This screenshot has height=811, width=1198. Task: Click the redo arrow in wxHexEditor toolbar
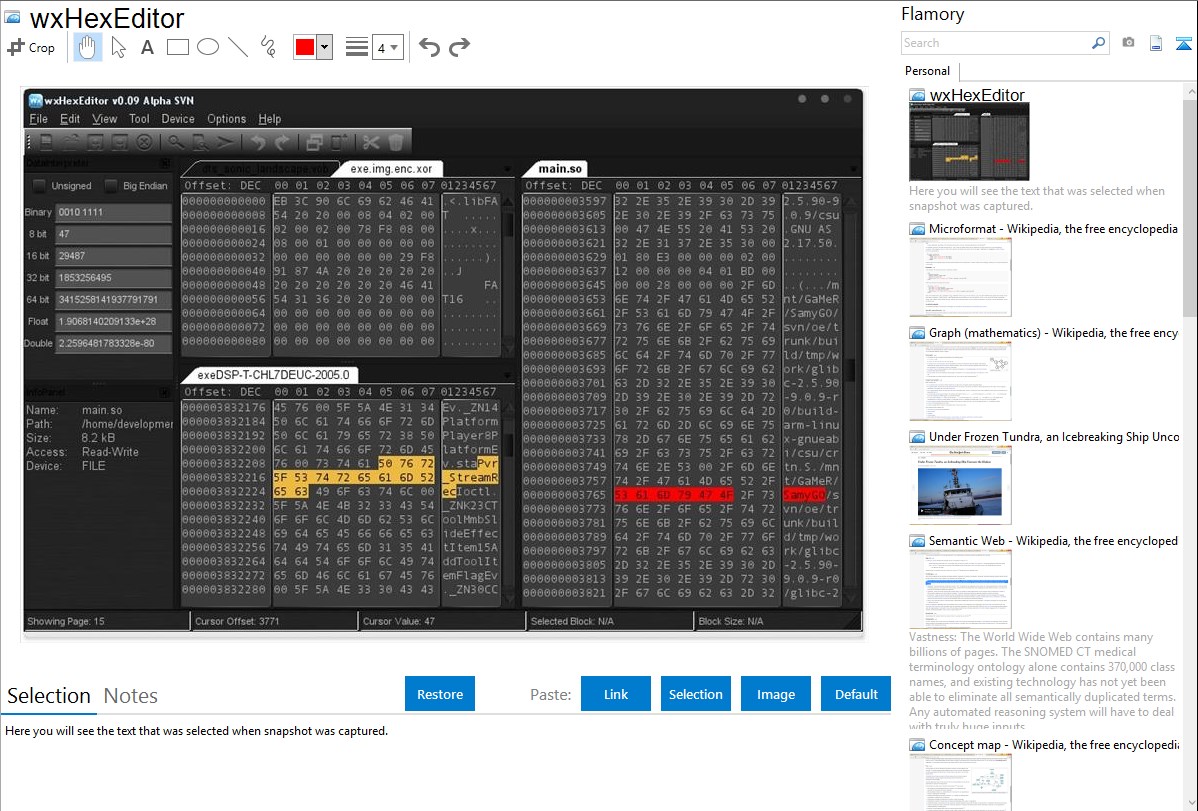283,142
